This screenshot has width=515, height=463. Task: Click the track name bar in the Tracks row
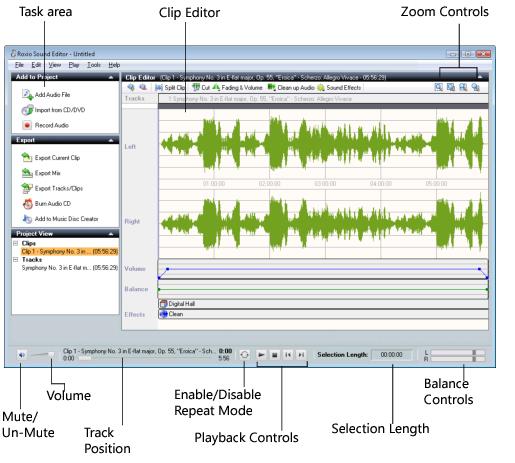[x=323, y=99]
